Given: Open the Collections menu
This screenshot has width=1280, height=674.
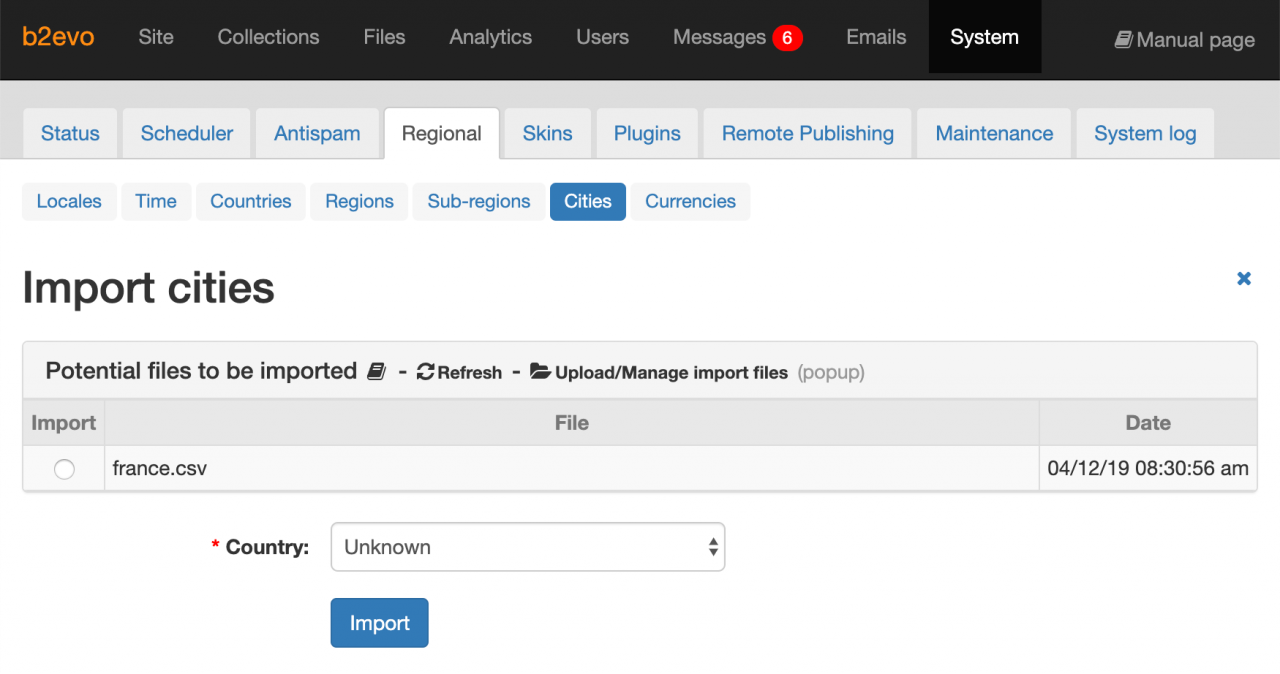Looking at the screenshot, I should point(269,37).
